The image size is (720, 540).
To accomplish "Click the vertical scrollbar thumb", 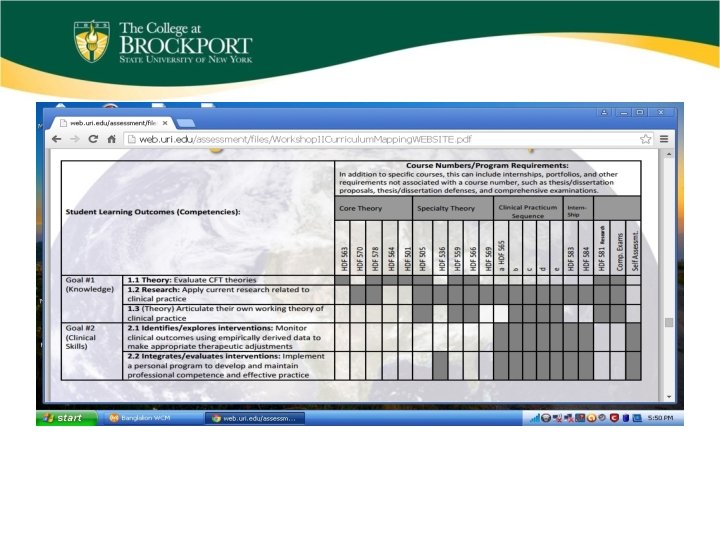I will (x=669, y=322).
